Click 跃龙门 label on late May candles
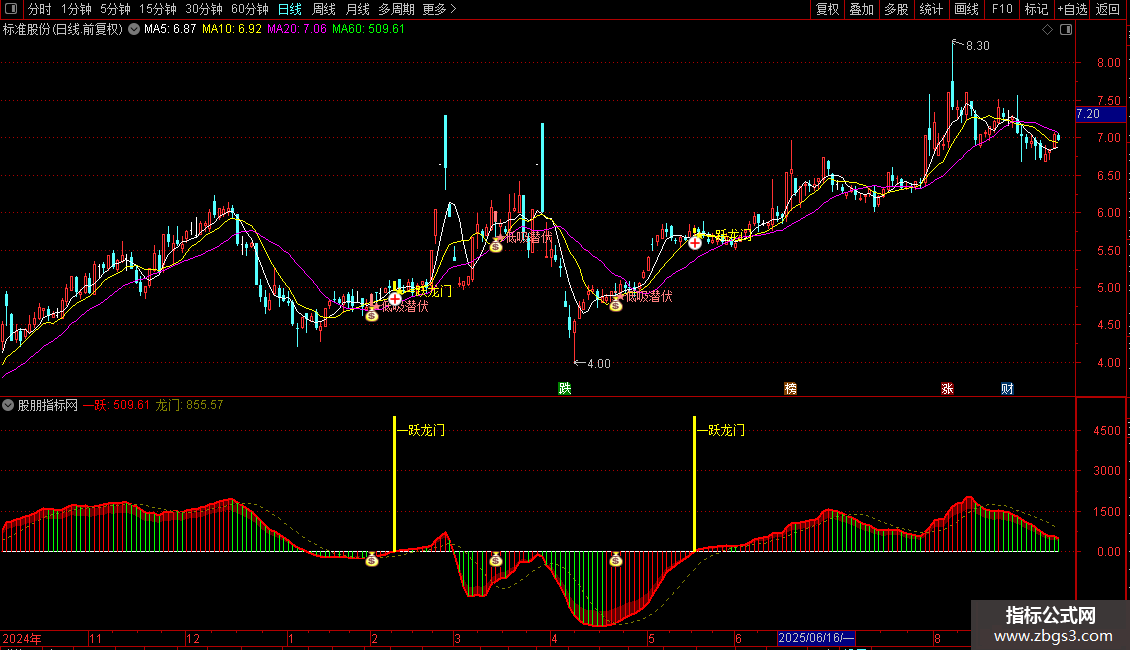 (733, 235)
